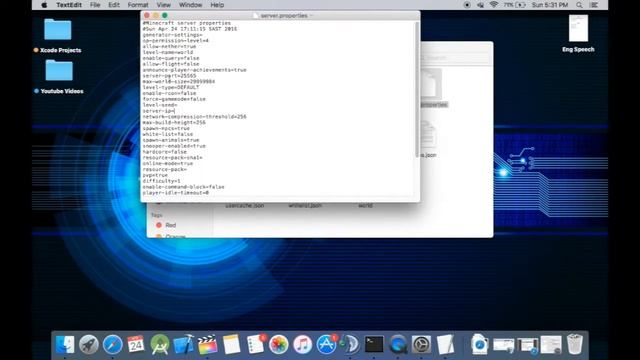This screenshot has width=640, height=360.
Task: Click the online-mode=true line
Action: click(168, 163)
